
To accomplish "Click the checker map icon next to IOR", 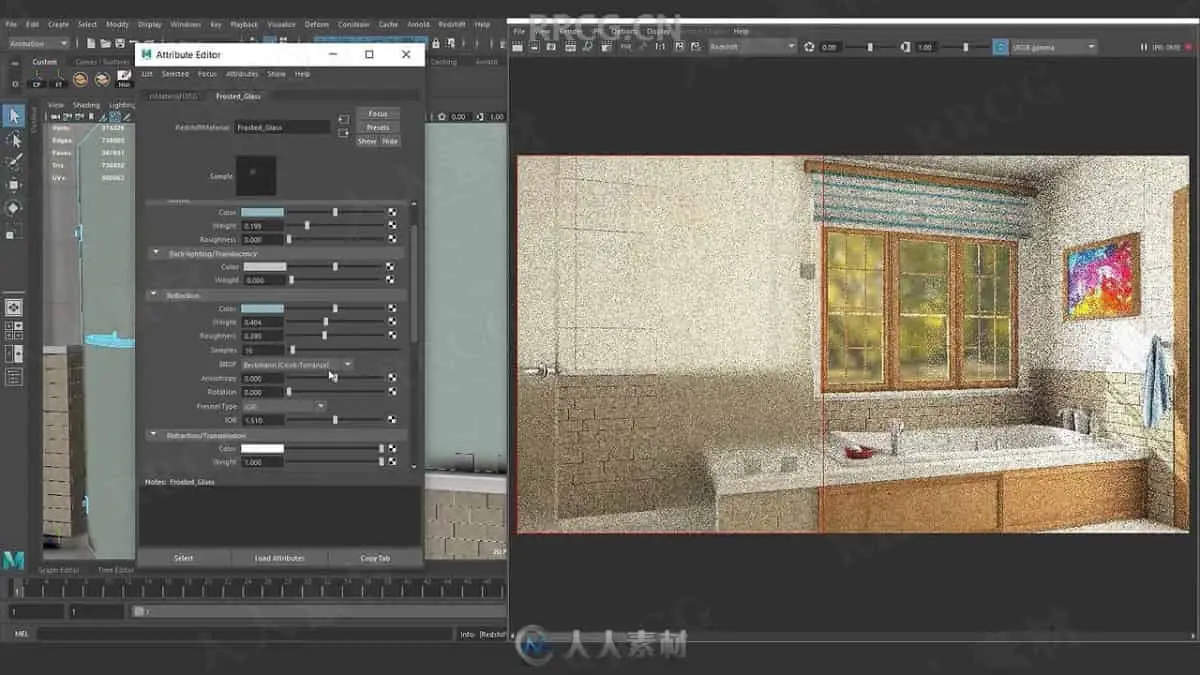I will 392,420.
